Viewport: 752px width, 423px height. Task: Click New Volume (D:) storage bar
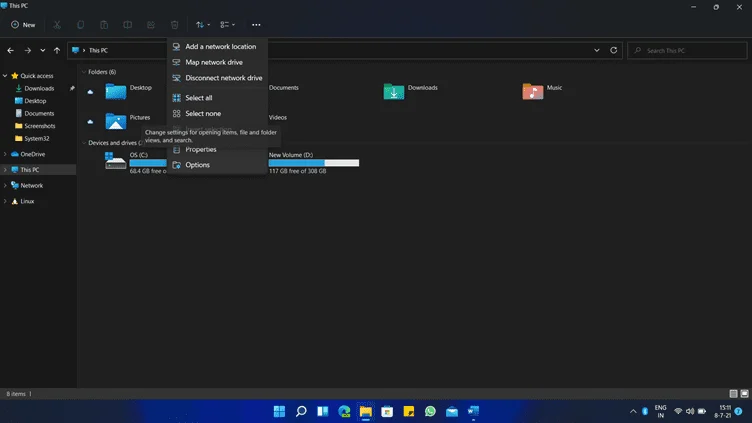314,163
